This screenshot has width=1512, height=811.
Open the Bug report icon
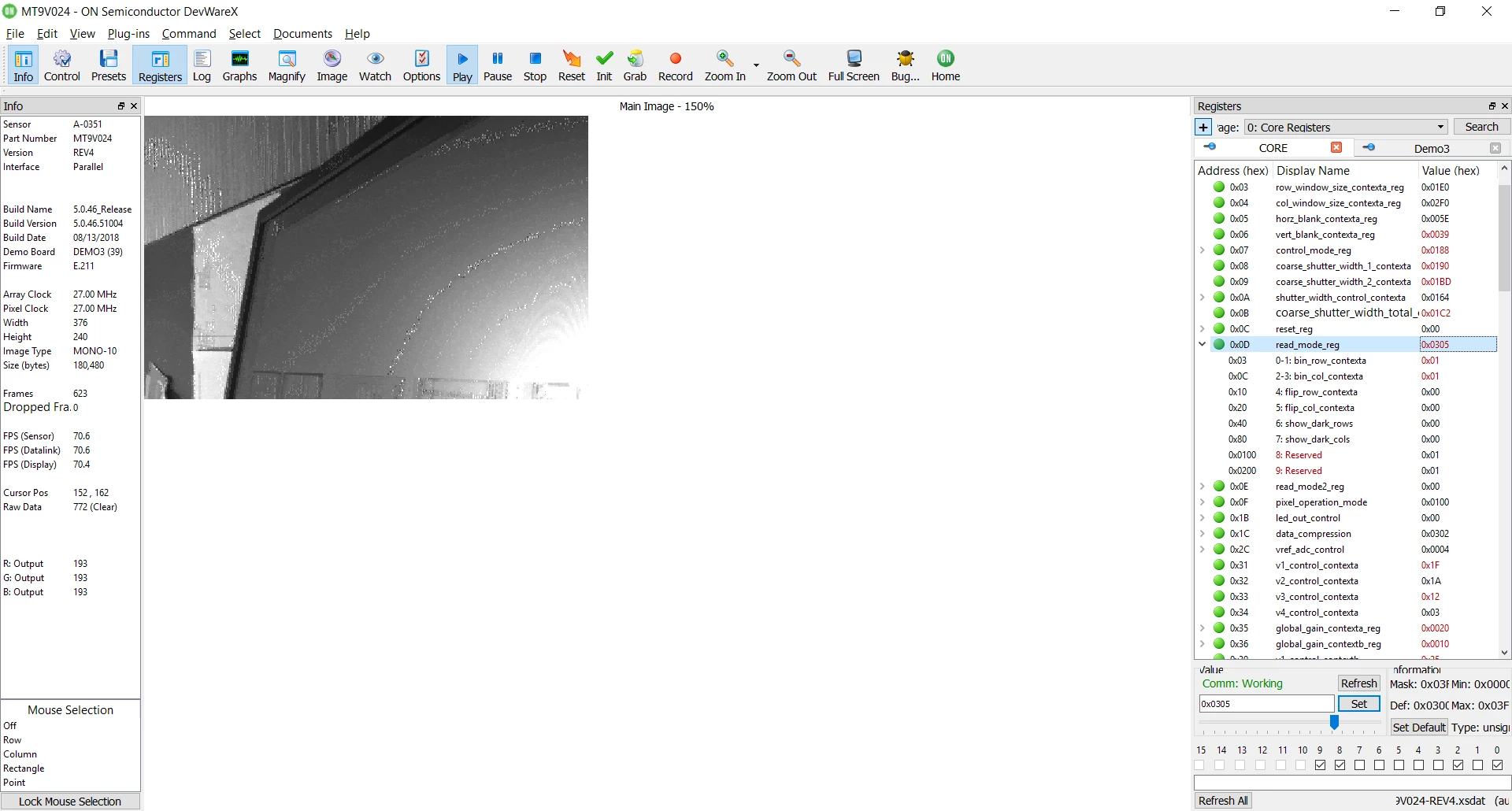(x=906, y=65)
